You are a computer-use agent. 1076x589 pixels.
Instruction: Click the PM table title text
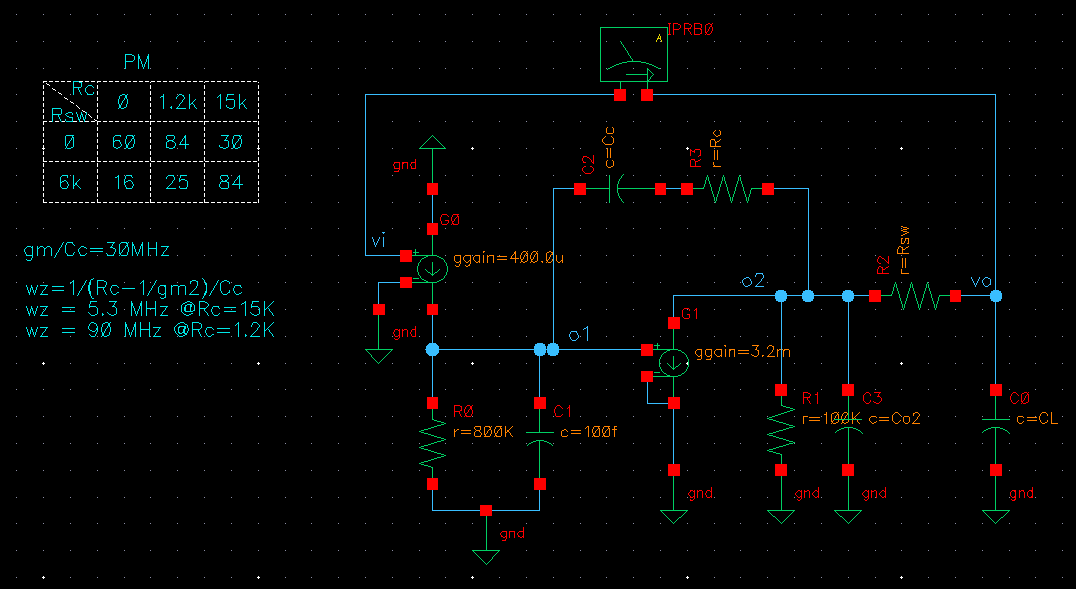pos(138,63)
